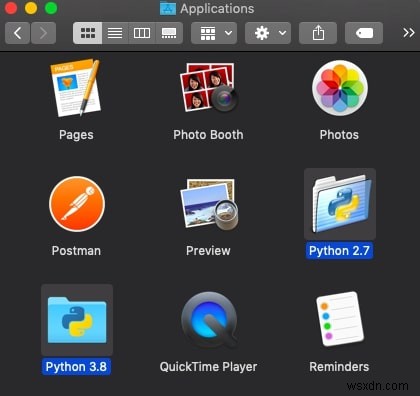The width and height of the screenshot is (420, 396).
Task: Click the Edit Tags toolbar button
Action: coord(364,33)
